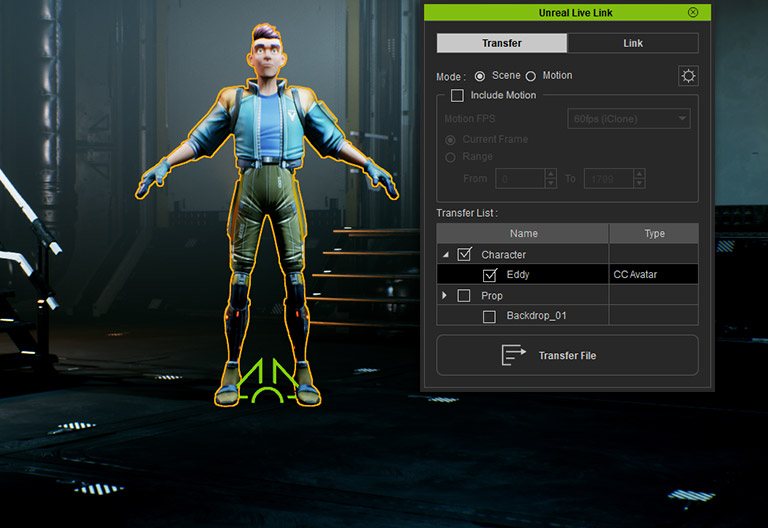
Task: Click the To frame input field
Action: tap(608, 179)
